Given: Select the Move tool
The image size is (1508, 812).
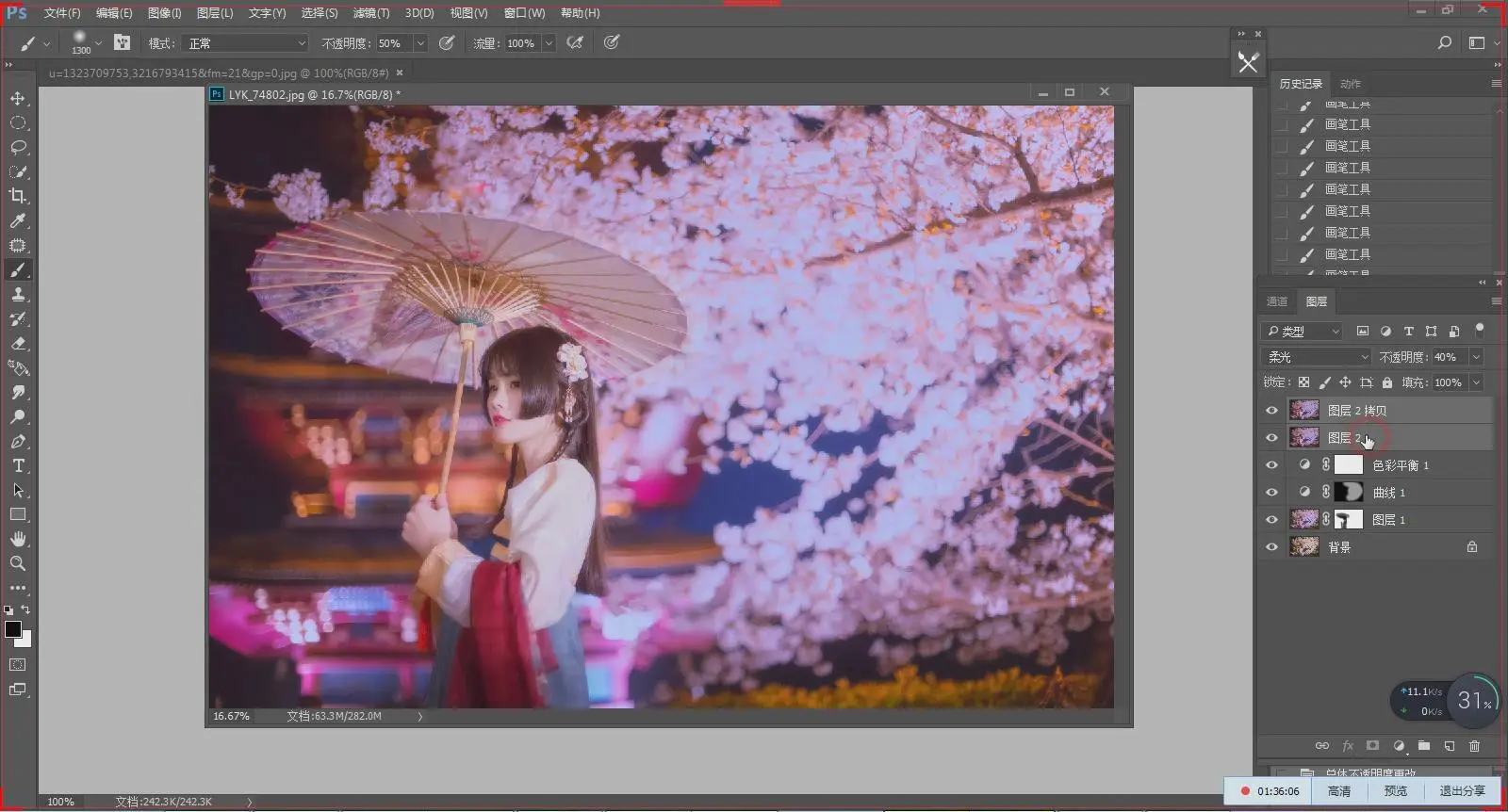Looking at the screenshot, I should pos(18,98).
